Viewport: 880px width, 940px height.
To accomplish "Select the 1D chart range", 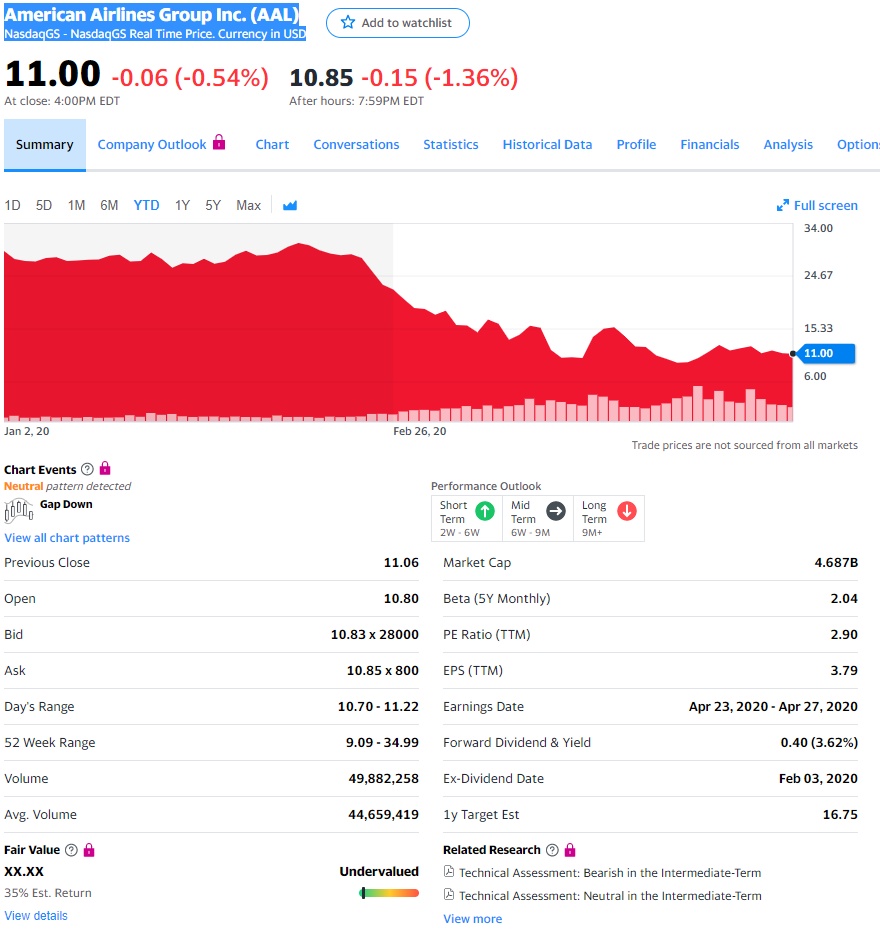I will click(x=13, y=206).
